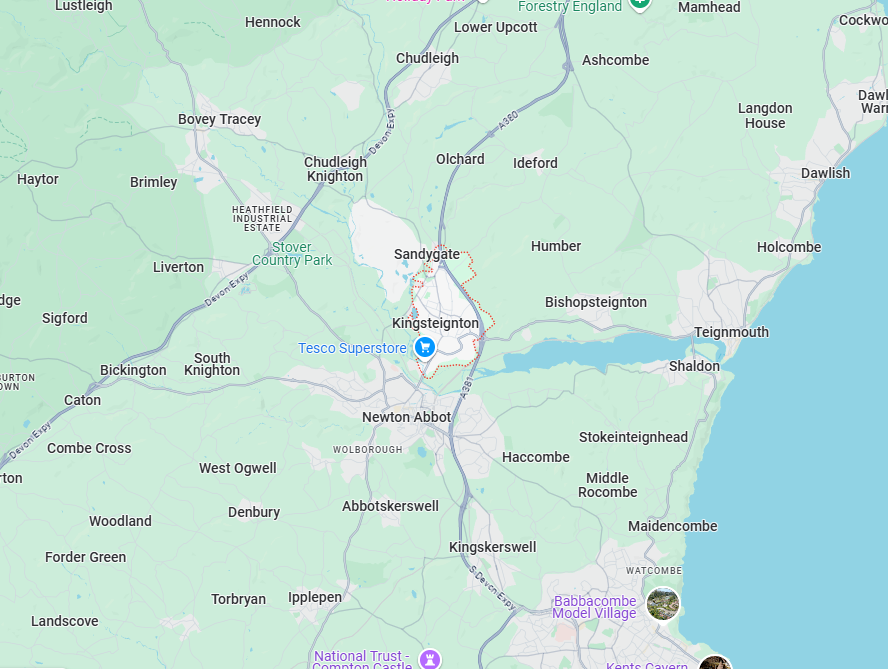Click the Tesco Superstore label
The height and width of the screenshot is (669, 888).
[x=352, y=348]
